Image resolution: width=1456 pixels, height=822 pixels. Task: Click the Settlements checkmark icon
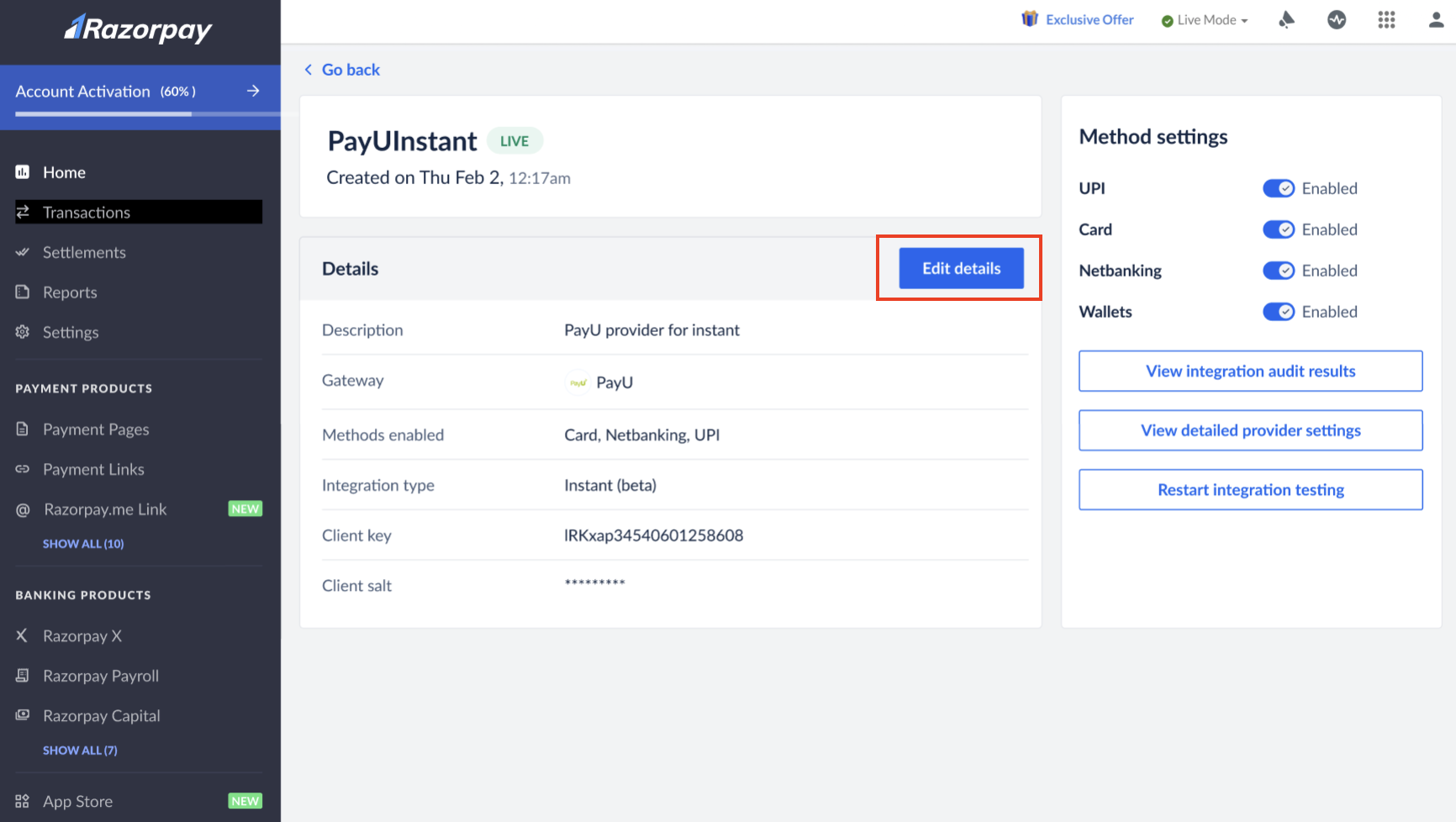tap(23, 252)
